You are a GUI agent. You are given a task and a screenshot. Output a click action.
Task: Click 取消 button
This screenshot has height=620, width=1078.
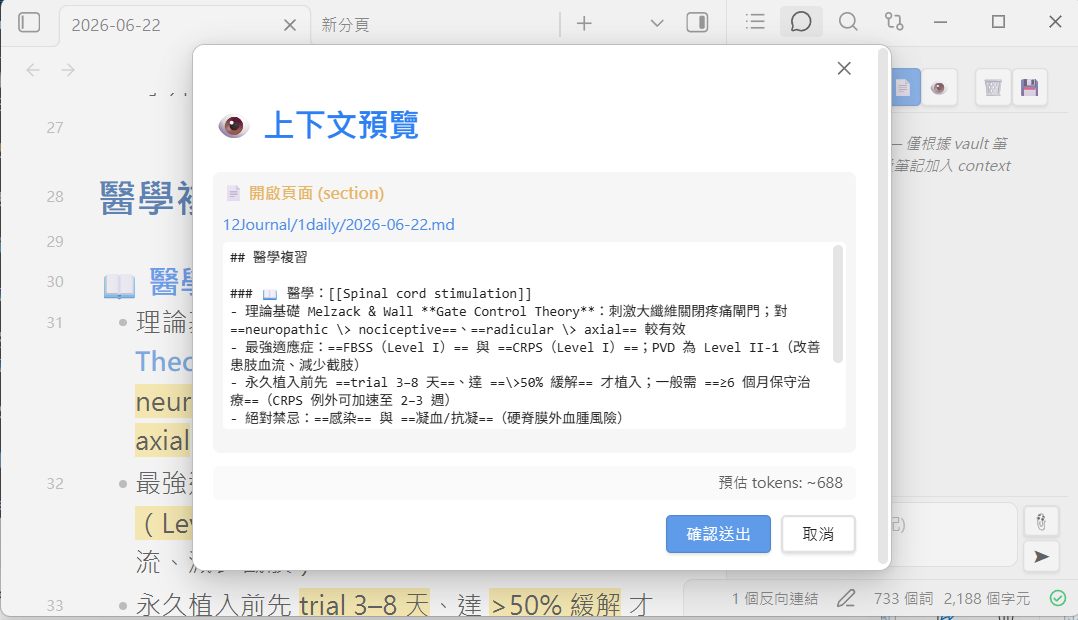[x=818, y=534]
